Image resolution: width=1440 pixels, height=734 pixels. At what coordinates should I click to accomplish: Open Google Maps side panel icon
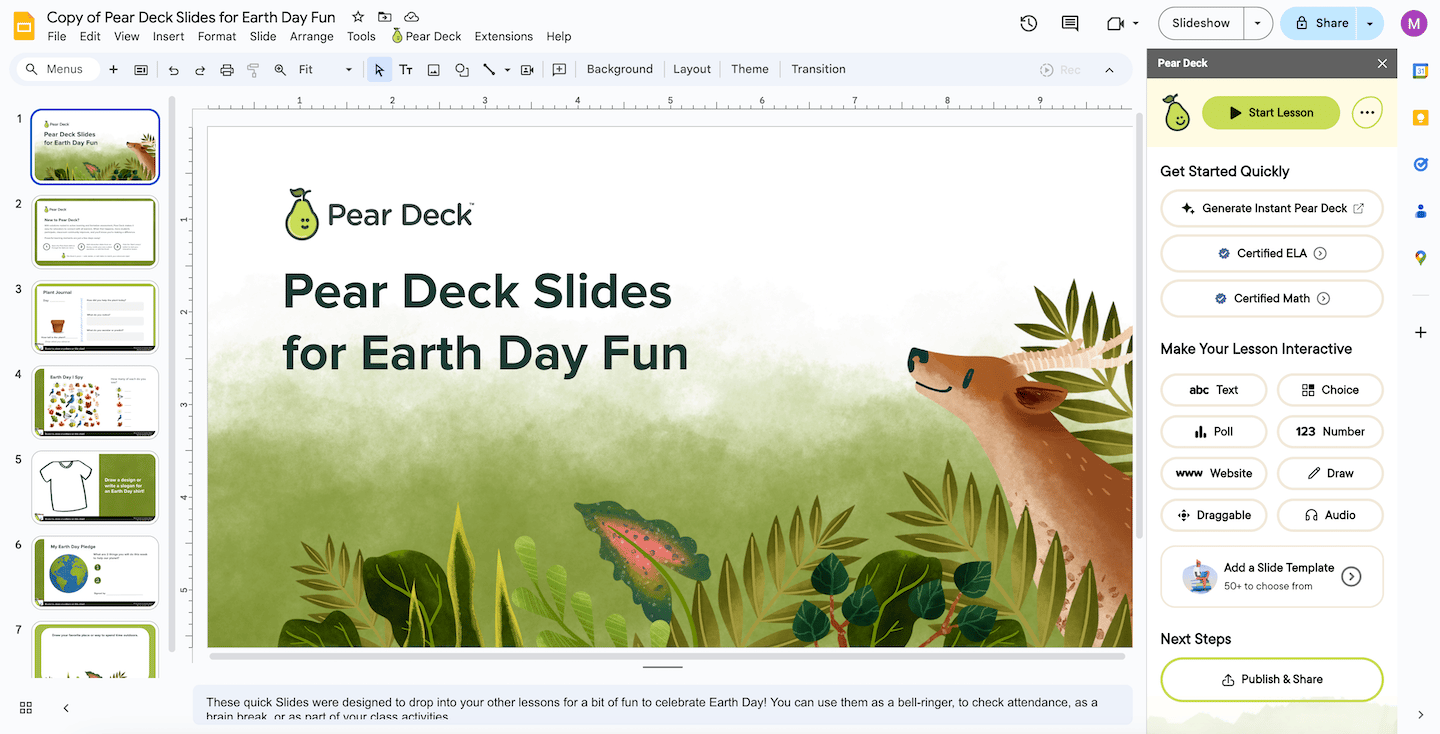(x=1420, y=258)
